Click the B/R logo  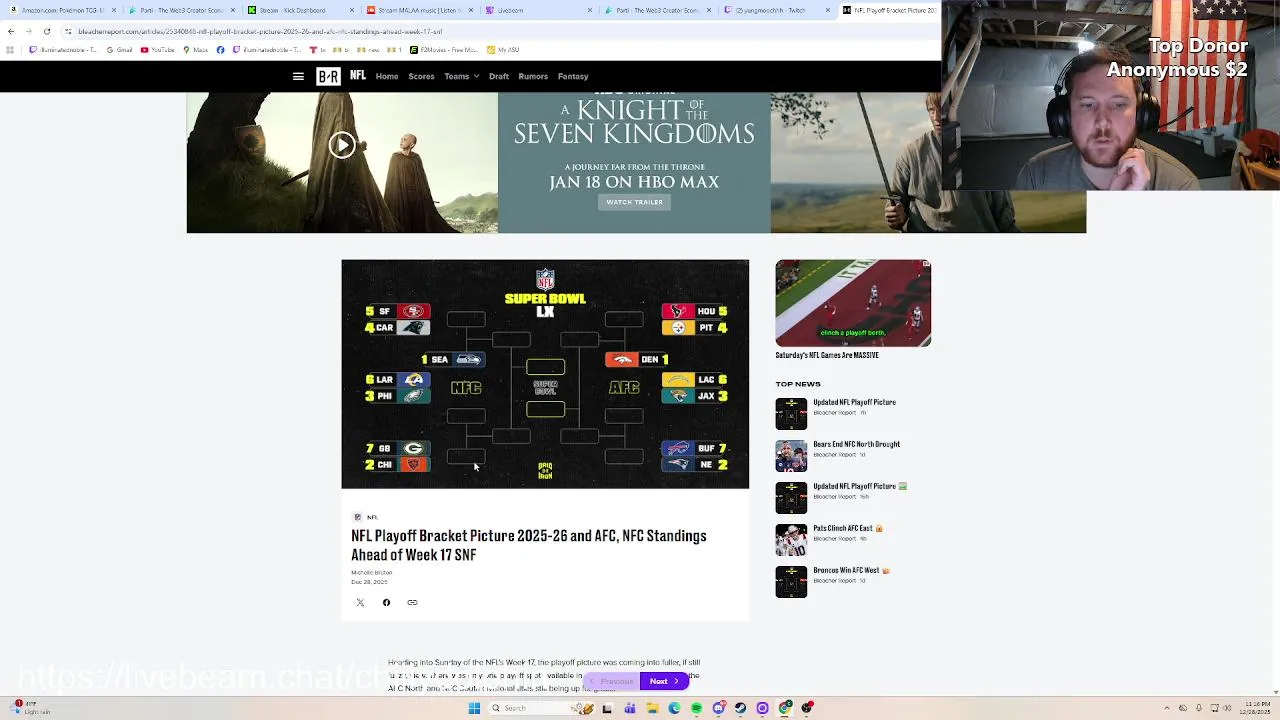coord(328,76)
